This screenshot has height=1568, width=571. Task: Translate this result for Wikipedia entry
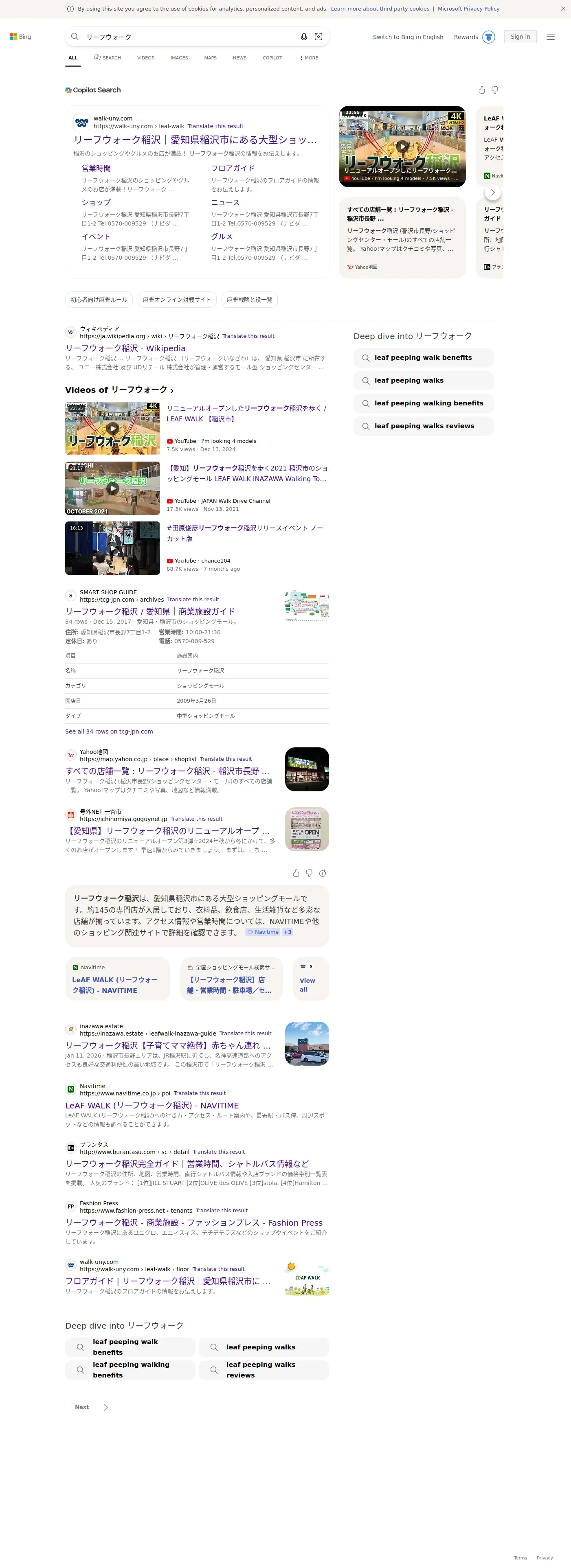tap(248, 336)
